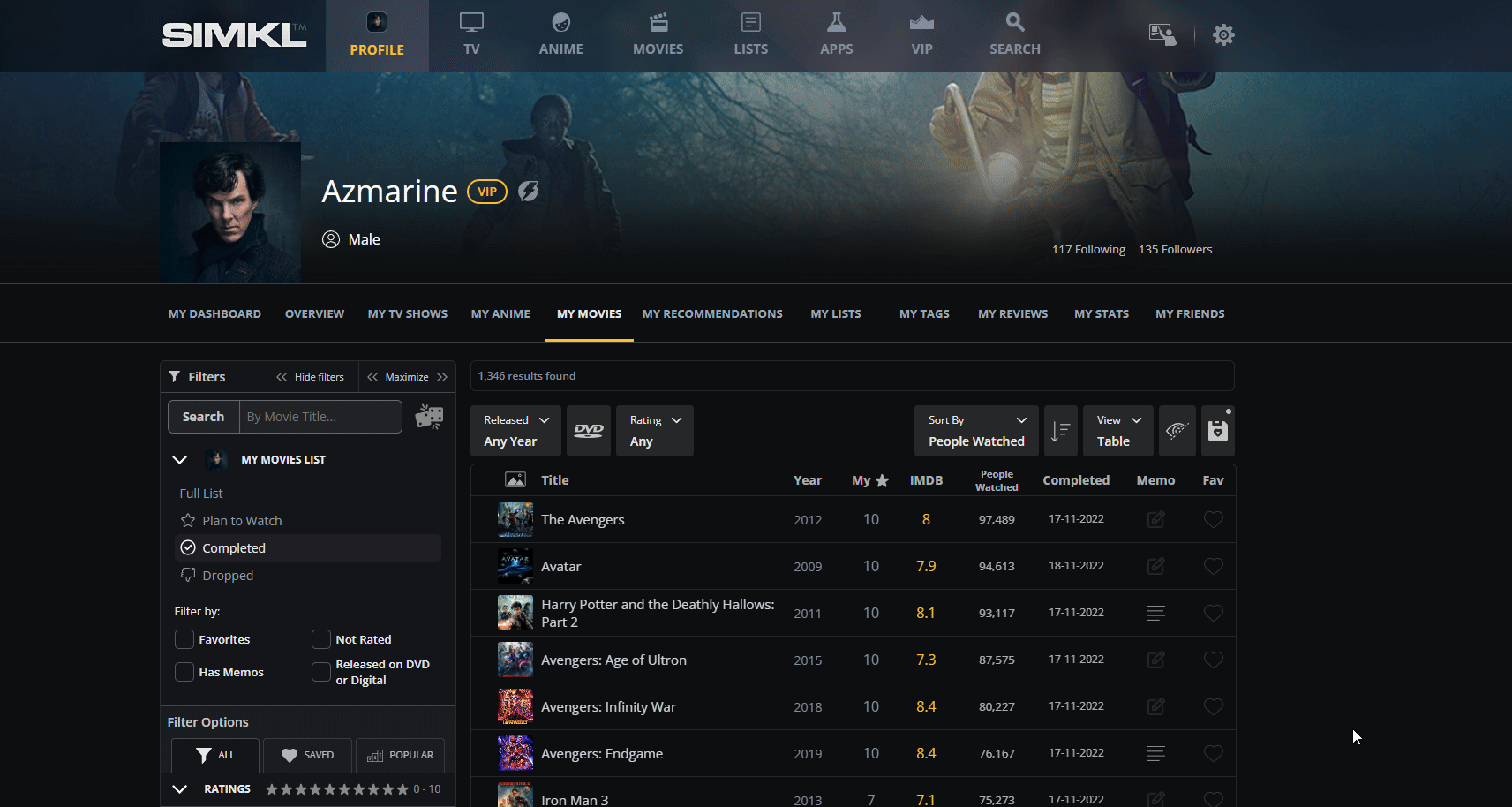Collapse the My Movies List section
This screenshot has width=1512, height=807.
click(x=180, y=460)
